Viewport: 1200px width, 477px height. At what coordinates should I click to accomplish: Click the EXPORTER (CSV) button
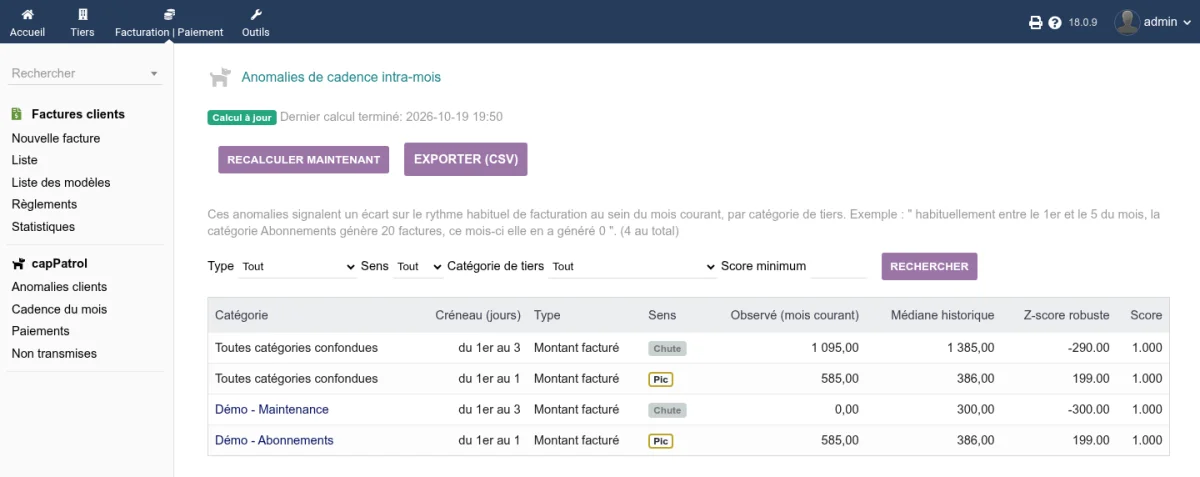[465, 159]
